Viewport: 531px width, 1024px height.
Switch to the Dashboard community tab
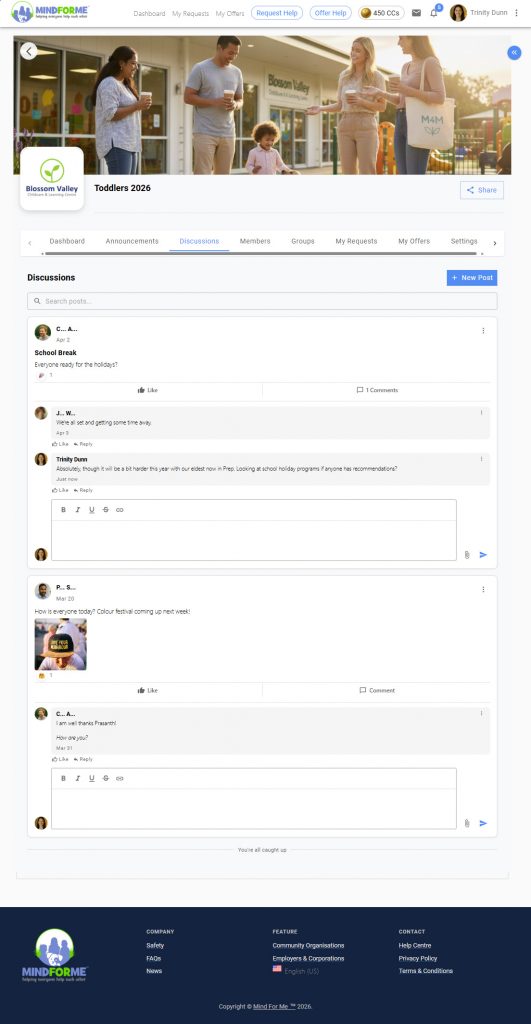coord(67,241)
